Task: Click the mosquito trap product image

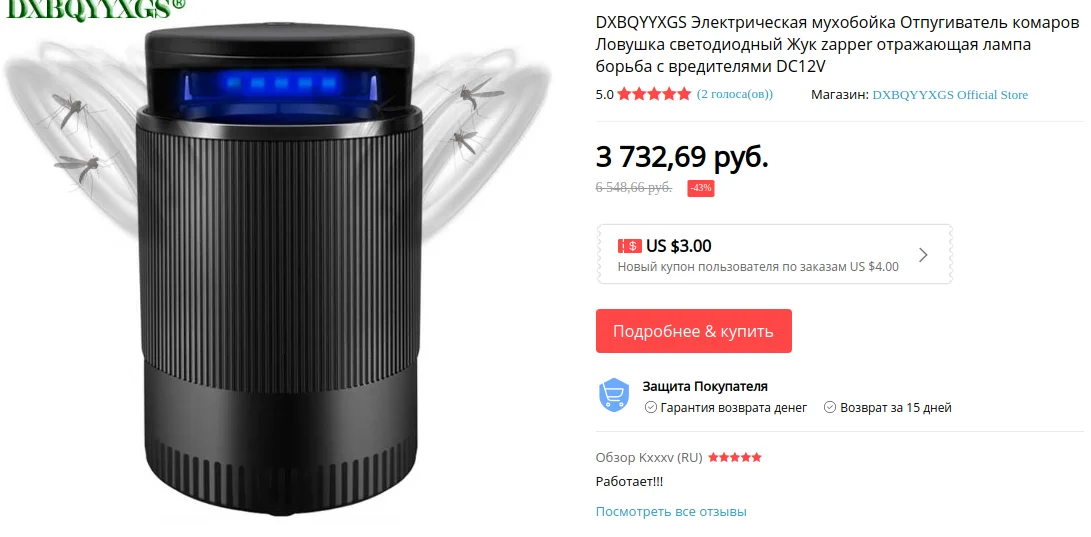Action: click(280, 271)
